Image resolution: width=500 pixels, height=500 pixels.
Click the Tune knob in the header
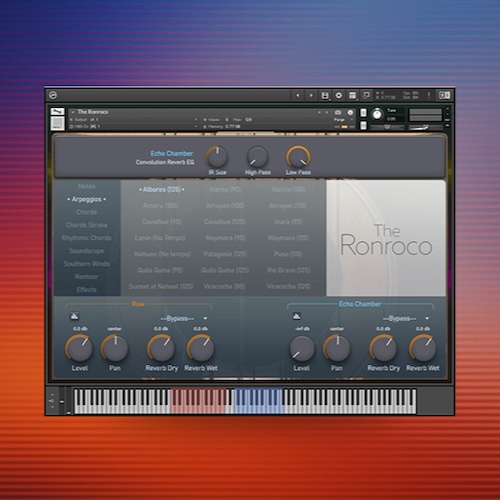tap(377, 114)
